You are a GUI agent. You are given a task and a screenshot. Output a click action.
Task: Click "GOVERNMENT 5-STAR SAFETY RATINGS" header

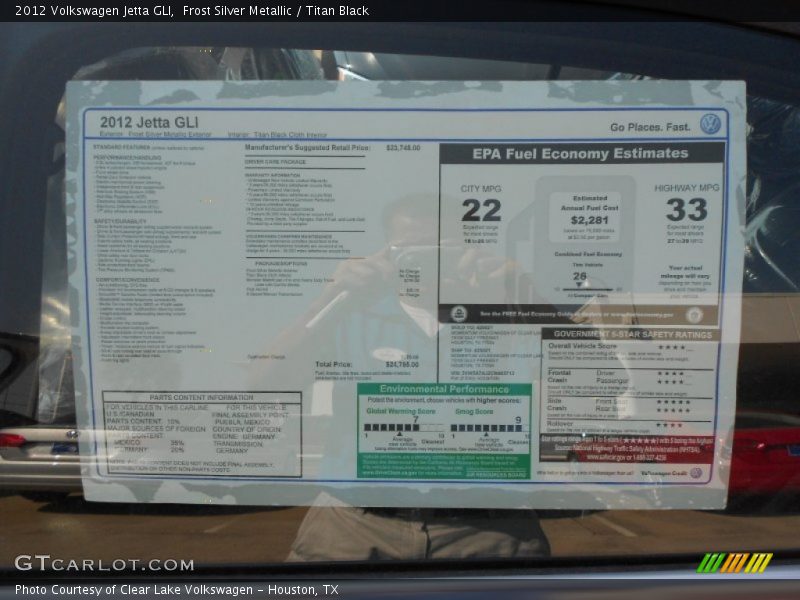coord(633,335)
